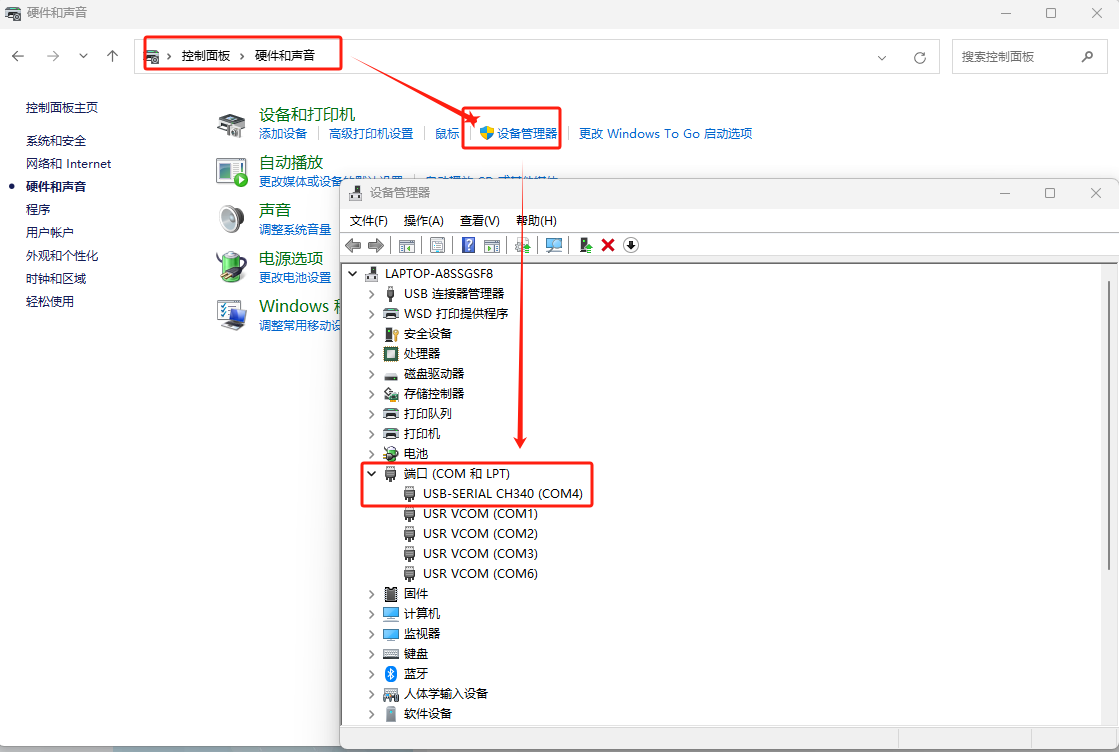Click the 硬件和声音 breadcrumb in address bar
1119x752 pixels.
coord(285,56)
